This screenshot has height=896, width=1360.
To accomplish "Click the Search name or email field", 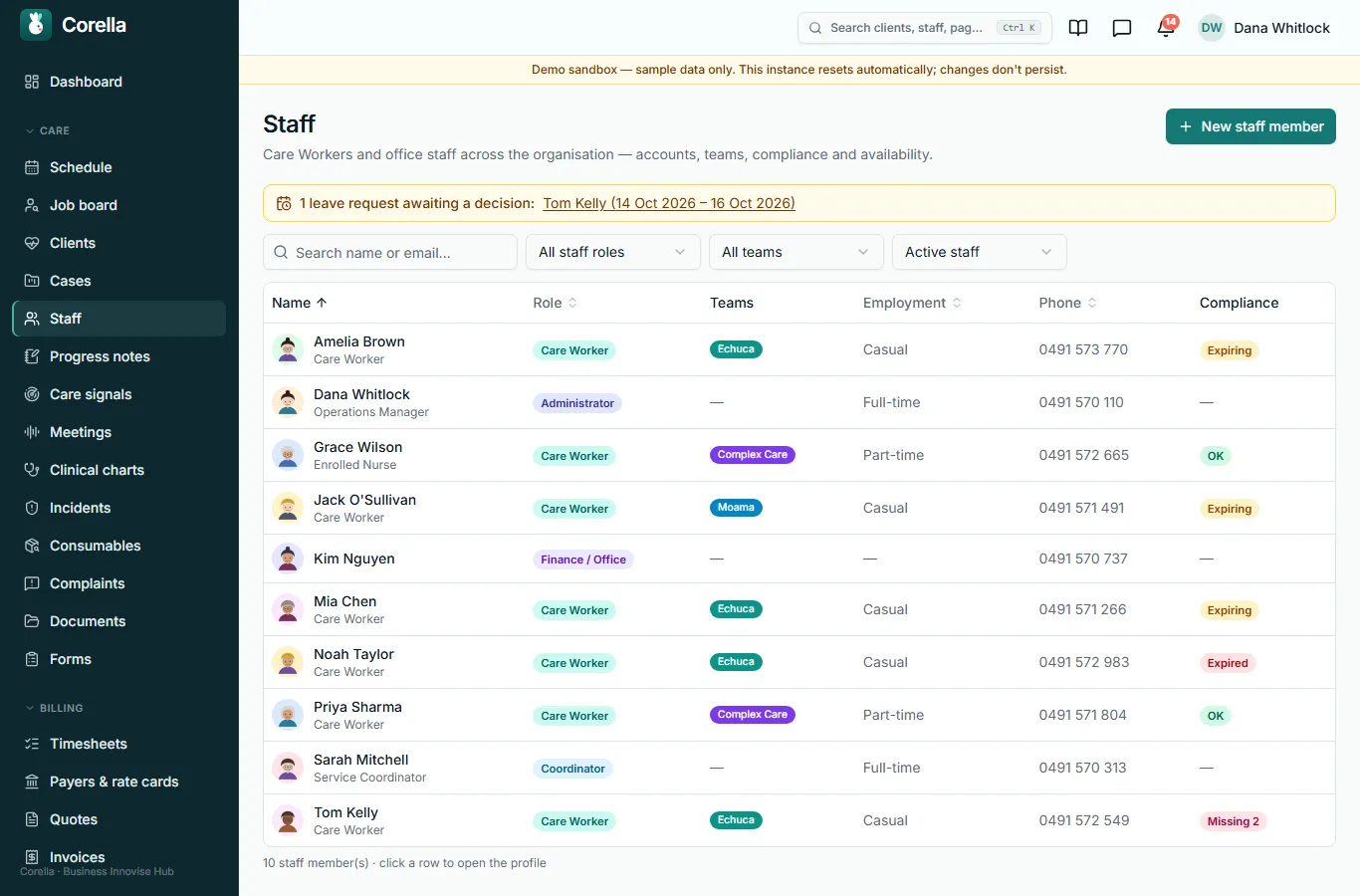I will click(x=390, y=252).
